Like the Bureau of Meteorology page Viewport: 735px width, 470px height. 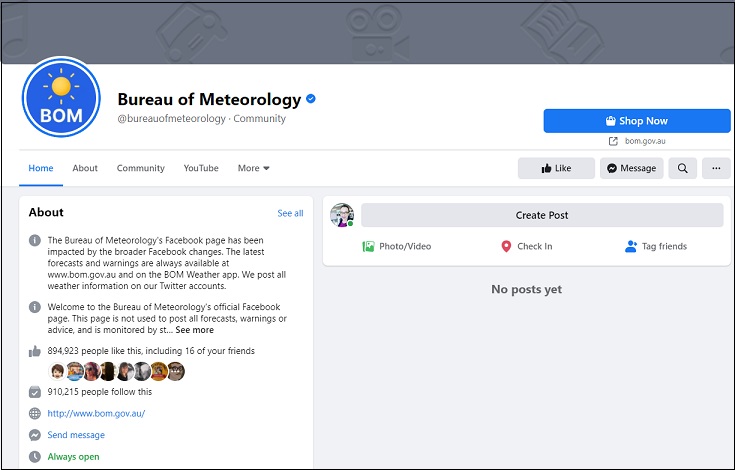pyautogui.click(x=556, y=168)
